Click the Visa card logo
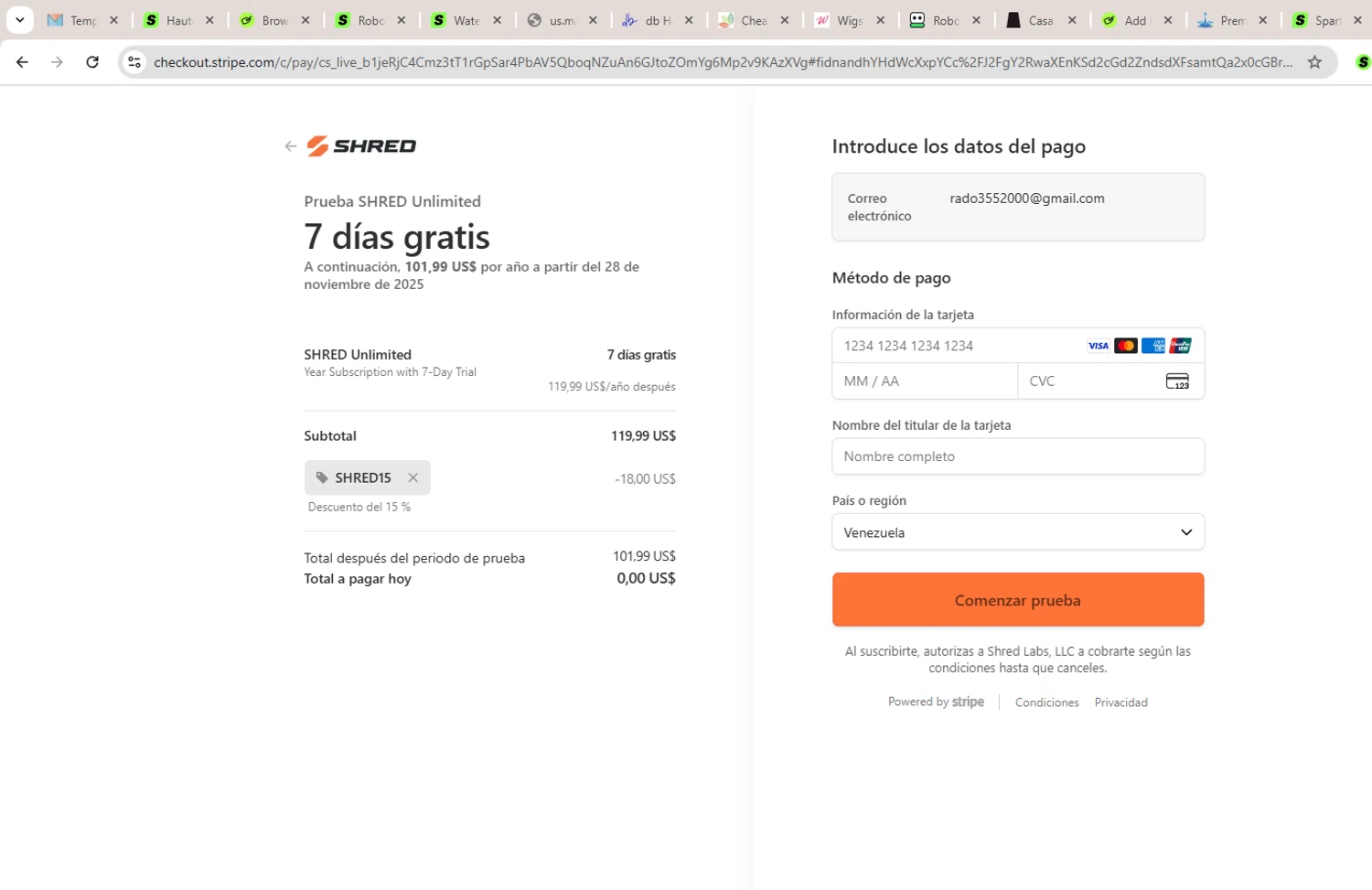This screenshot has width=1372, height=890. tap(1098, 346)
